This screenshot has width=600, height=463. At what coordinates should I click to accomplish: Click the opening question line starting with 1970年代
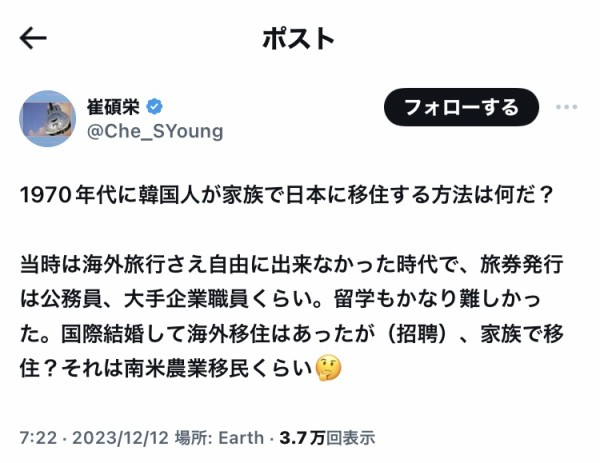(287, 192)
